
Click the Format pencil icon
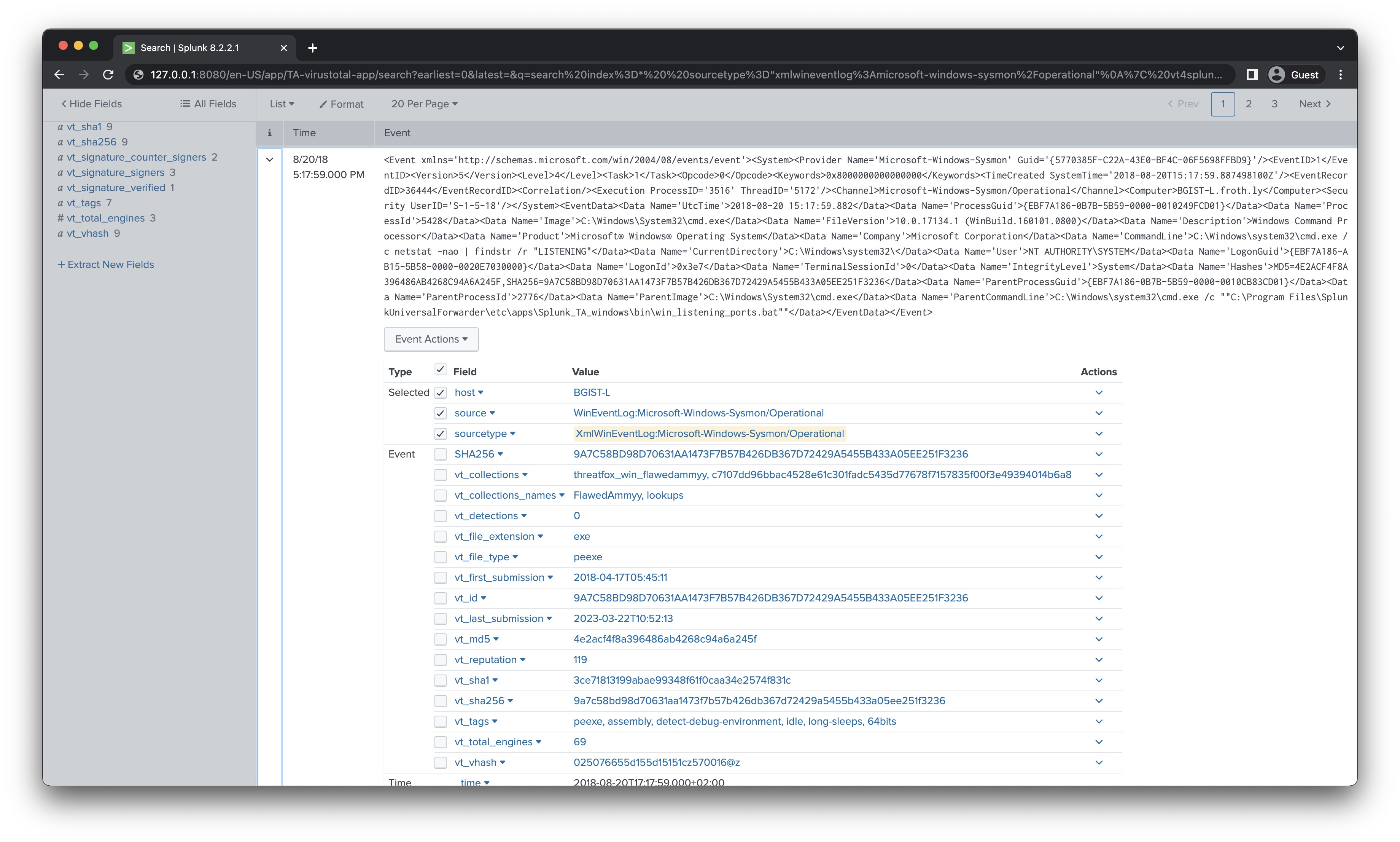point(324,104)
